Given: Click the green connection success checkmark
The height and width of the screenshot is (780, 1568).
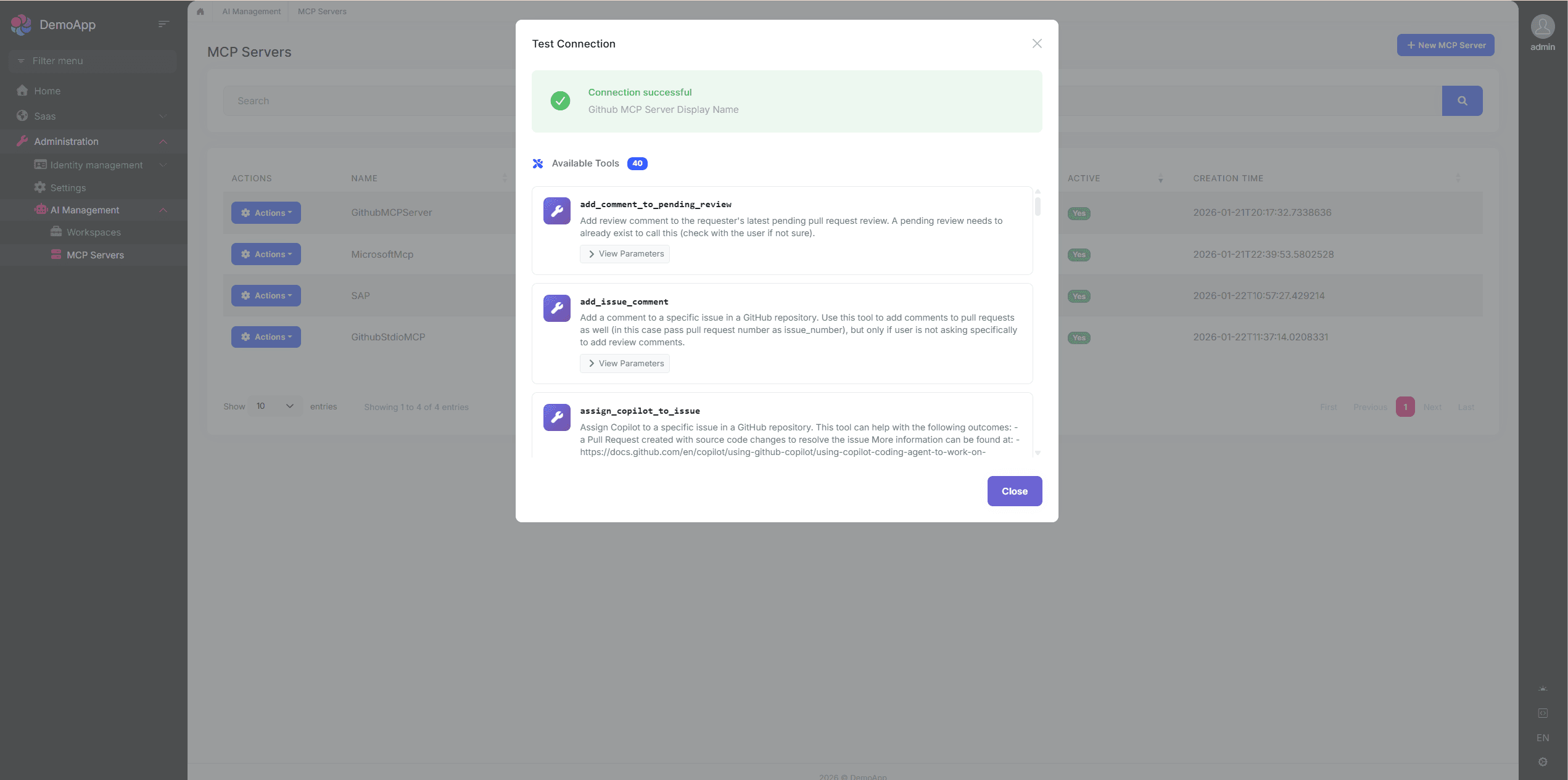Looking at the screenshot, I should (x=560, y=101).
